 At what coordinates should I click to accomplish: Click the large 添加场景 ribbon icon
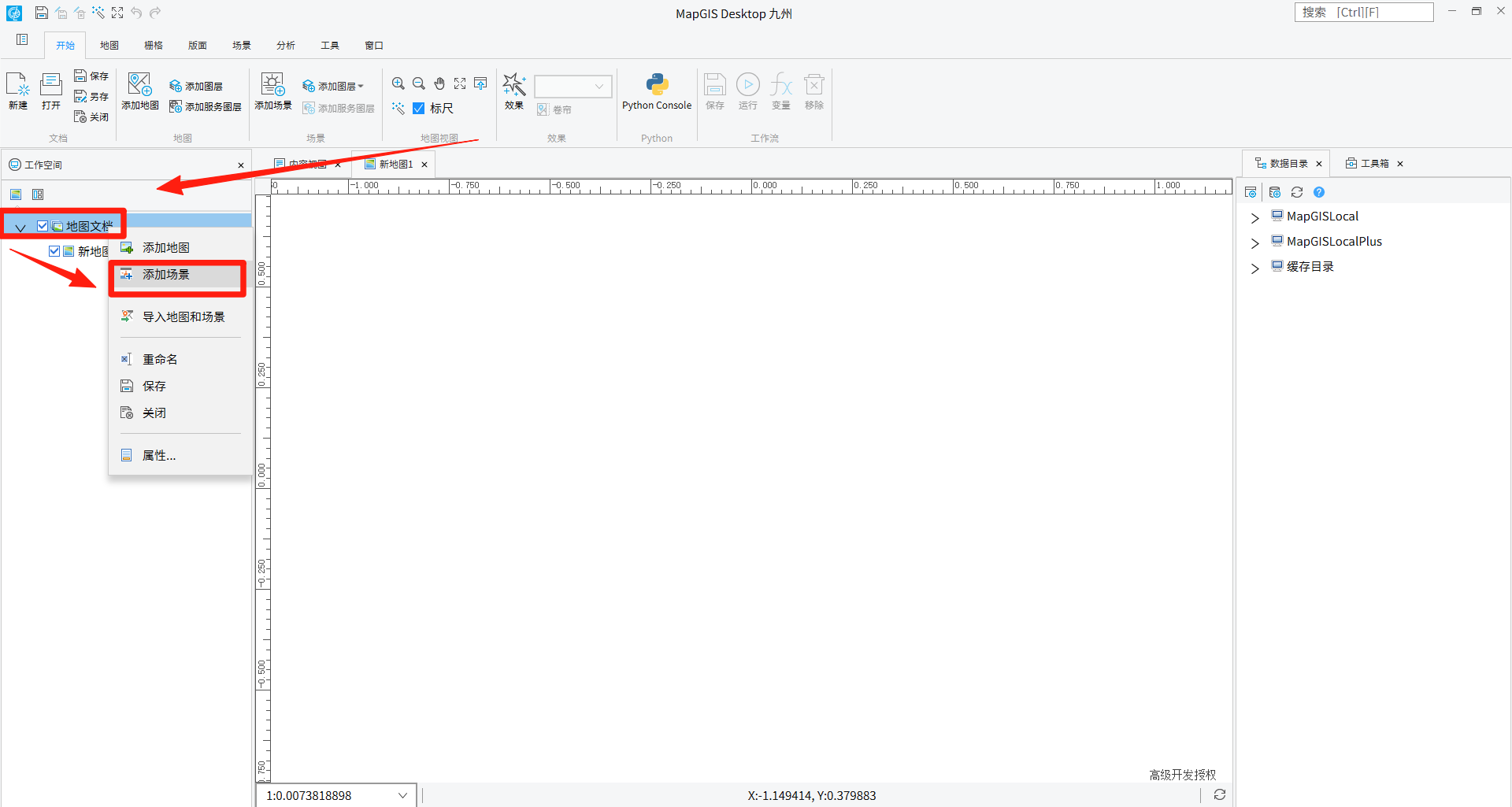pos(273,91)
